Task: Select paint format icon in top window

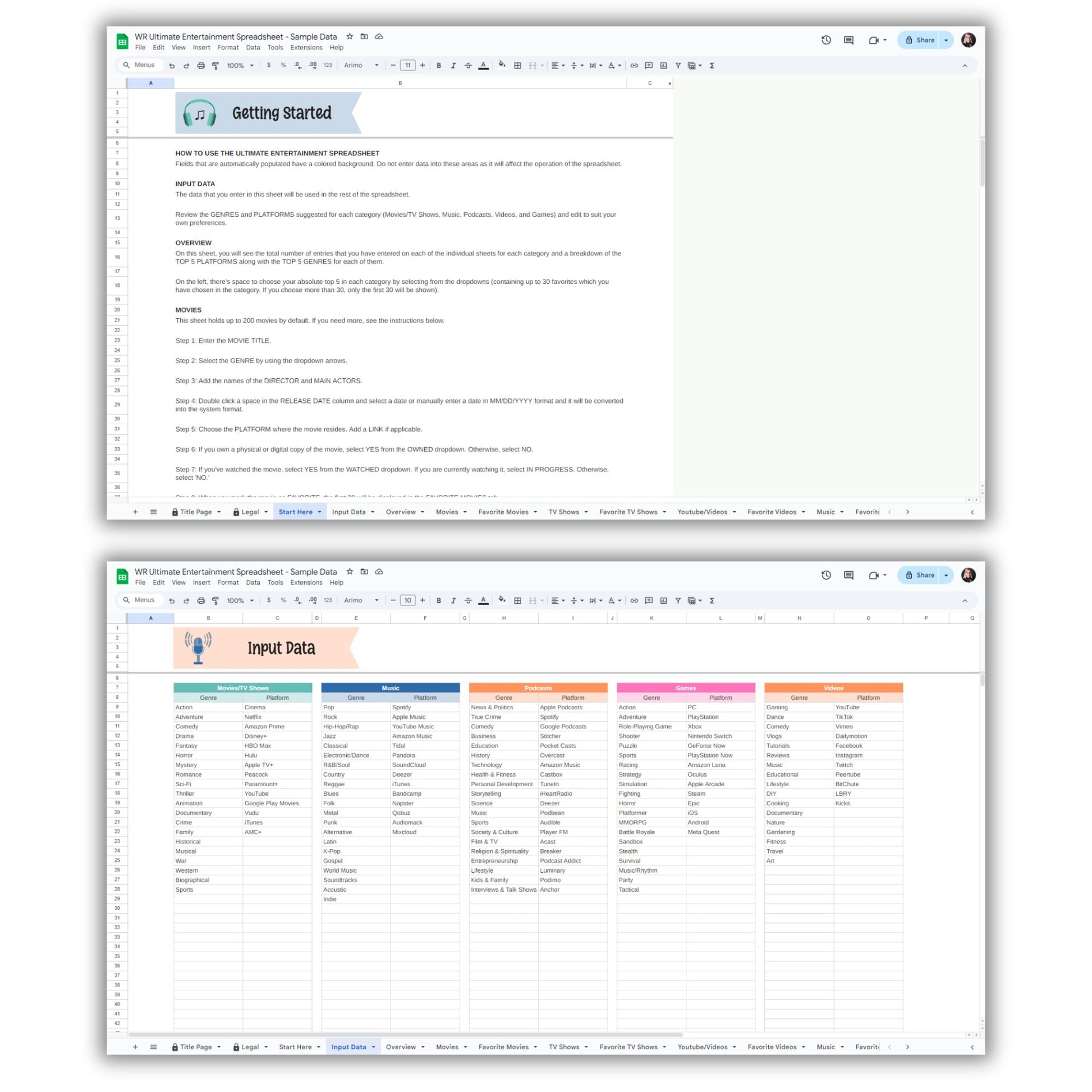Action: tap(215, 66)
